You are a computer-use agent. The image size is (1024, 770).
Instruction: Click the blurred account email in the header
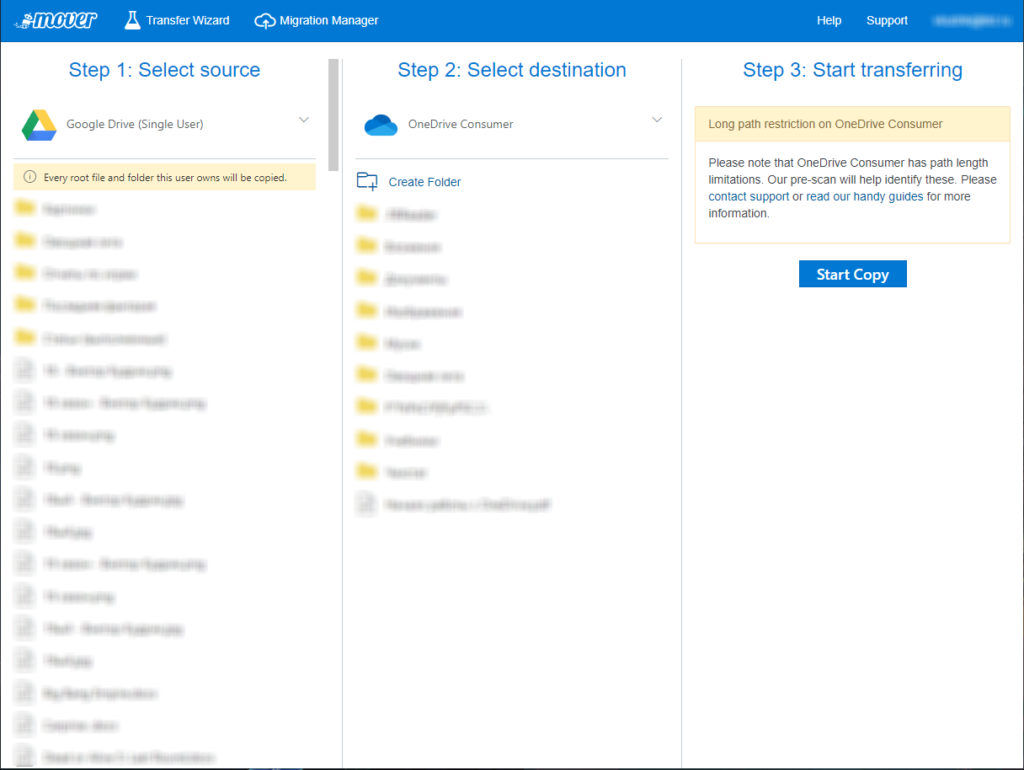pyautogui.click(x=971, y=20)
